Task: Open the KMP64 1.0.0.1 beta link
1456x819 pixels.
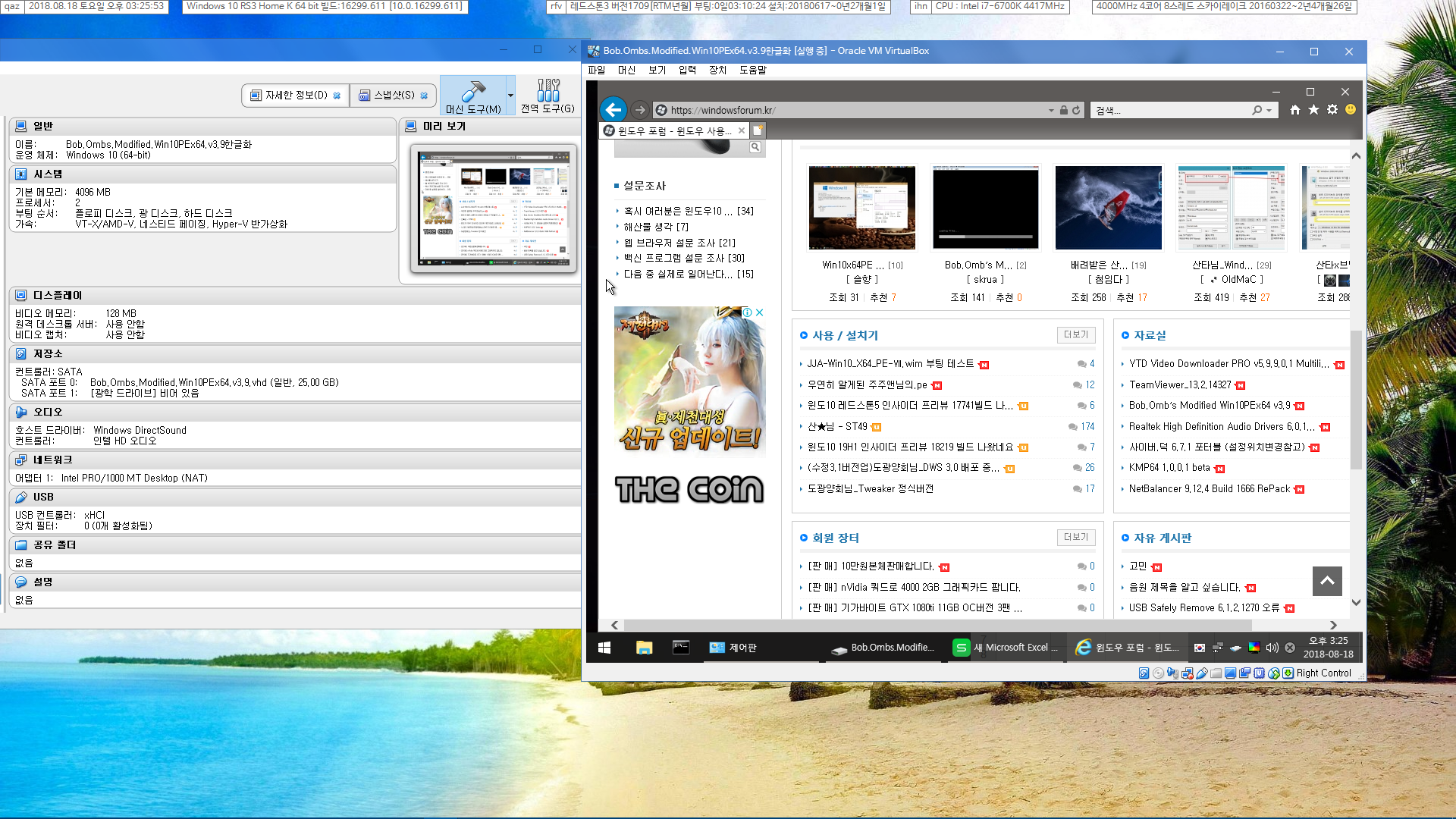Action: pyautogui.click(x=1169, y=468)
